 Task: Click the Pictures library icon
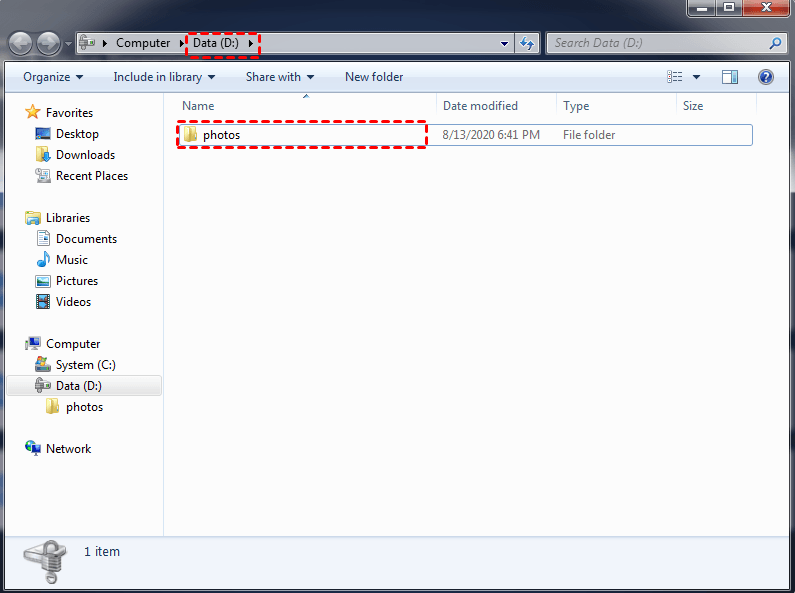click(x=43, y=281)
